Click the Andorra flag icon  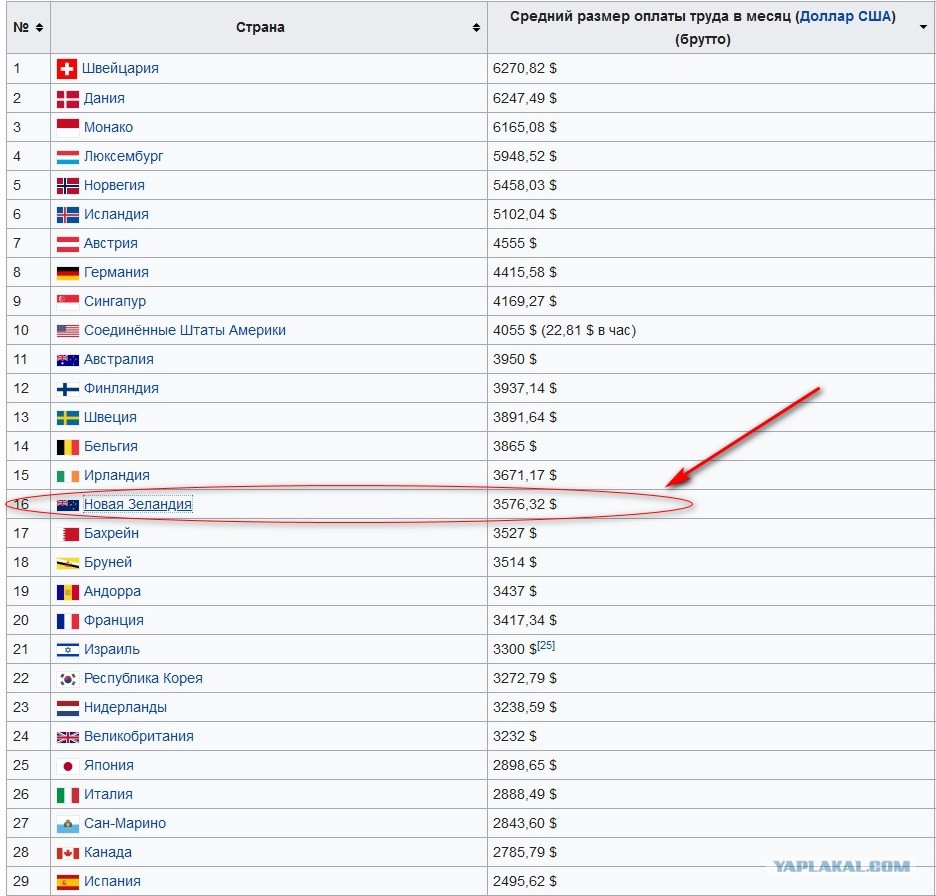67,592
